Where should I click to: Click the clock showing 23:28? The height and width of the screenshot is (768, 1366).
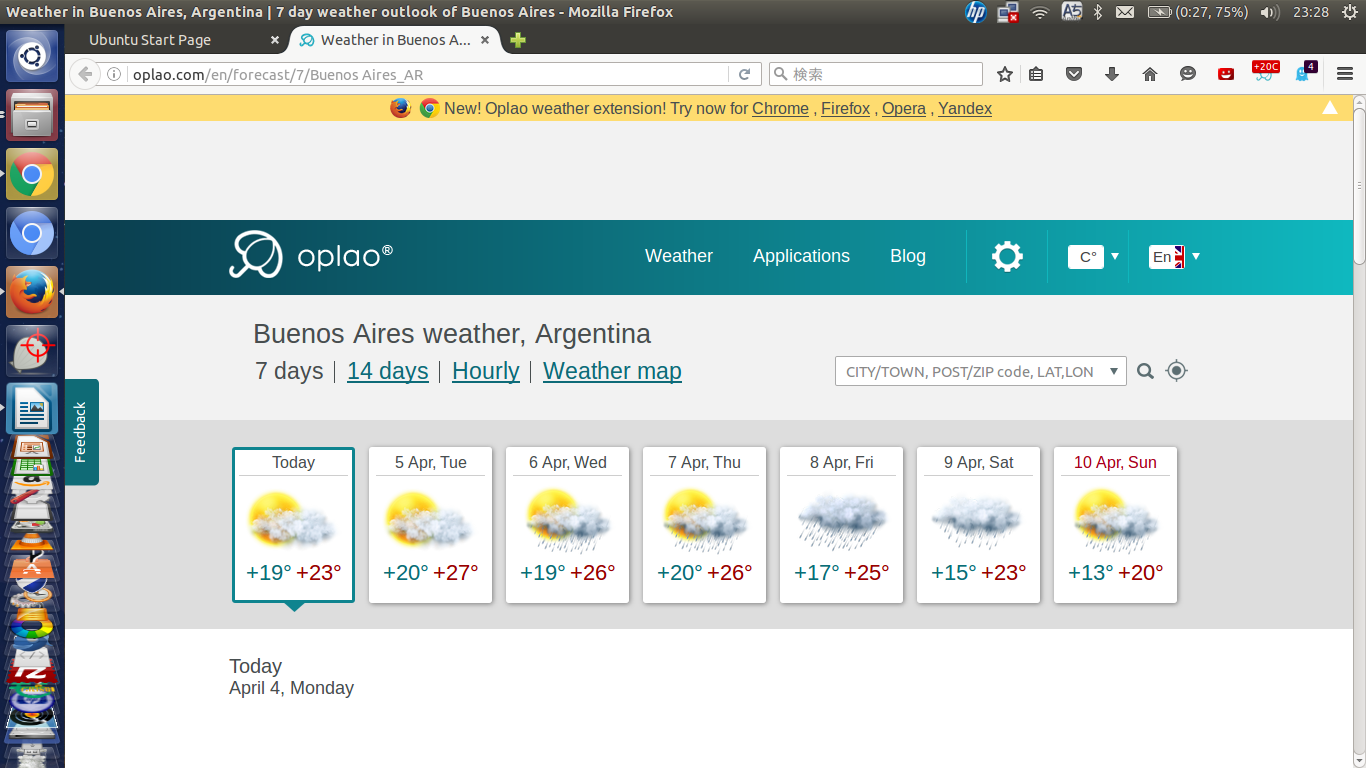tap(1310, 12)
